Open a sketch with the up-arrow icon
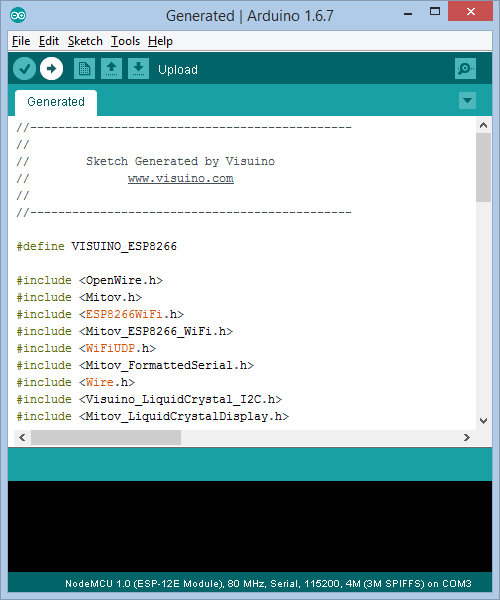 [111, 69]
